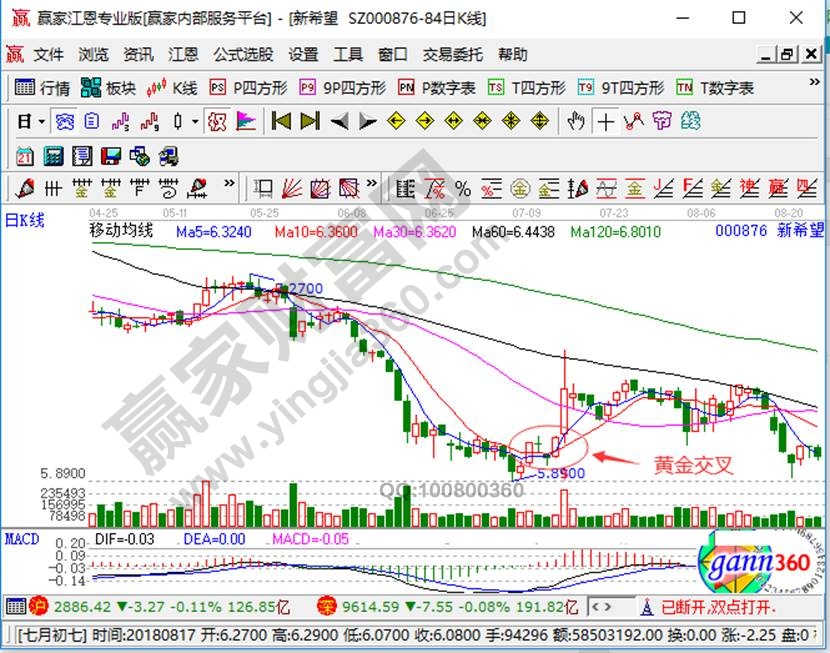Toggle the crosshair cursor tool
This screenshot has width=830, height=653.
[x=606, y=121]
